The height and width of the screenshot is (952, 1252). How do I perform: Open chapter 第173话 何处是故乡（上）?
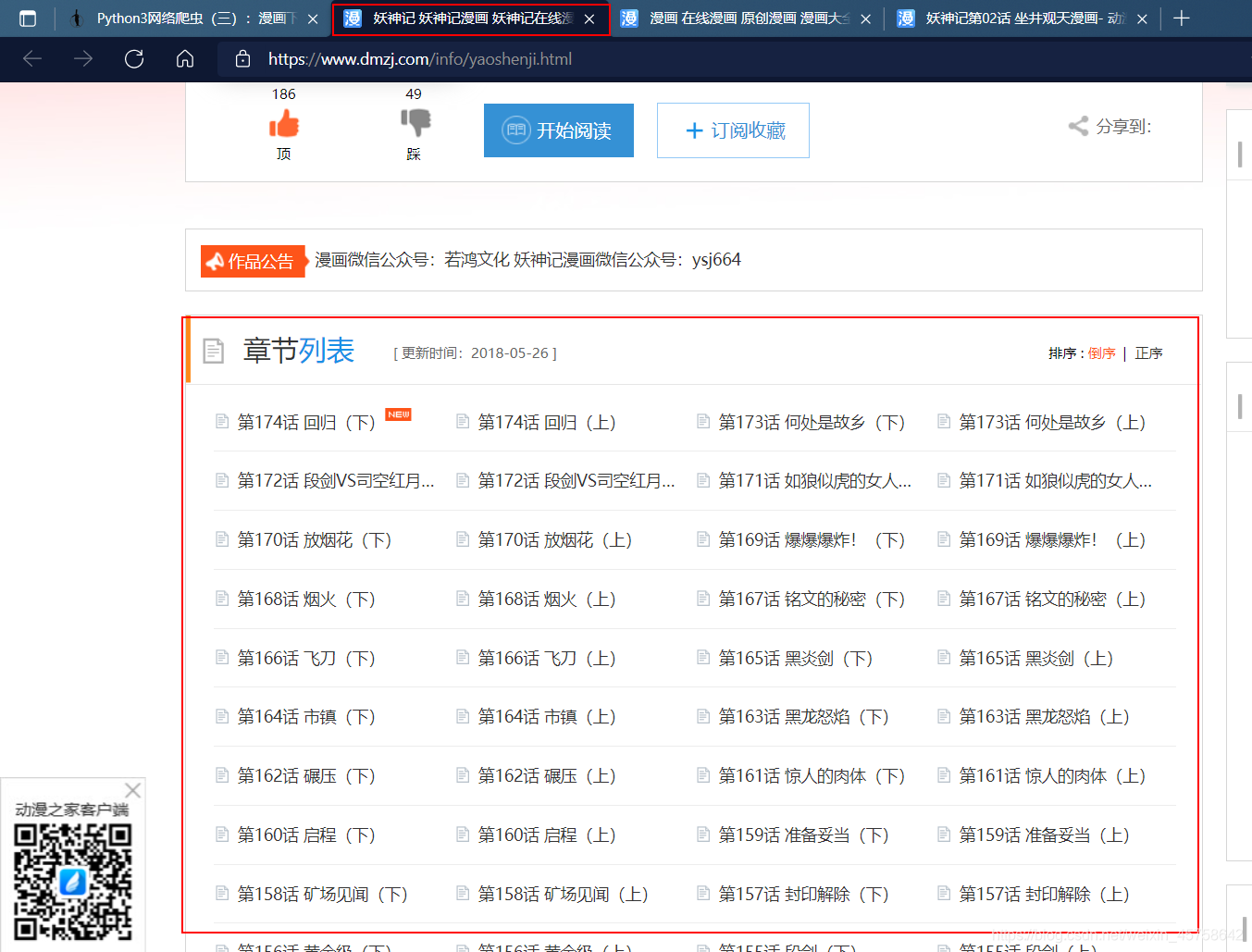tap(1053, 423)
